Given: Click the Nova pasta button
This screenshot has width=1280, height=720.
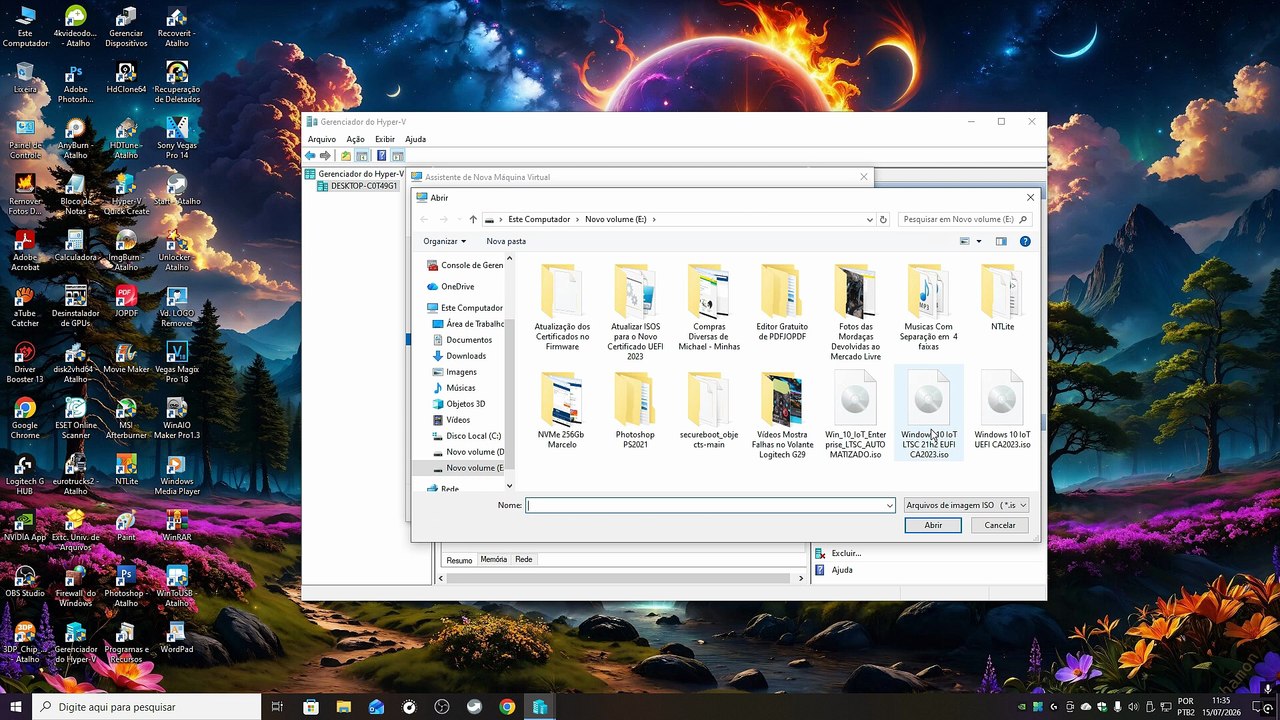Looking at the screenshot, I should (x=506, y=241).
